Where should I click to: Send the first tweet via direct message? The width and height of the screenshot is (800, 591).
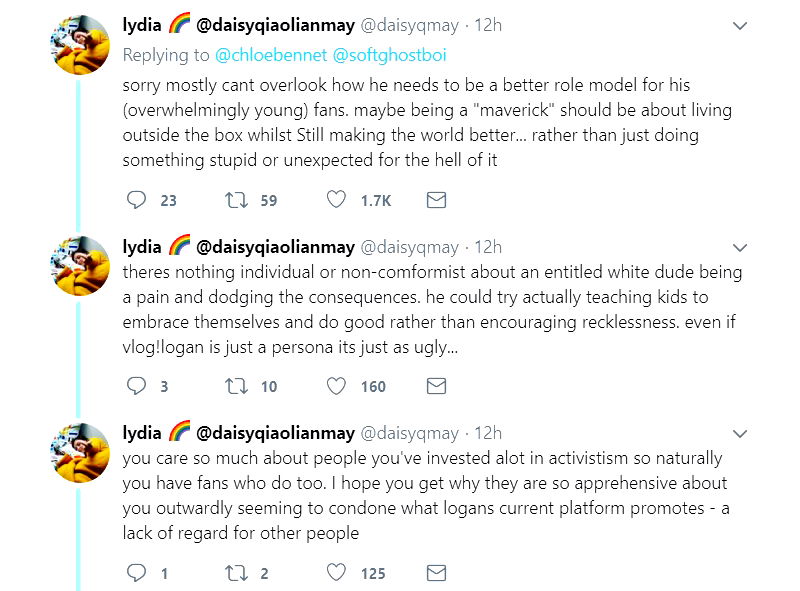coord(436,200)
